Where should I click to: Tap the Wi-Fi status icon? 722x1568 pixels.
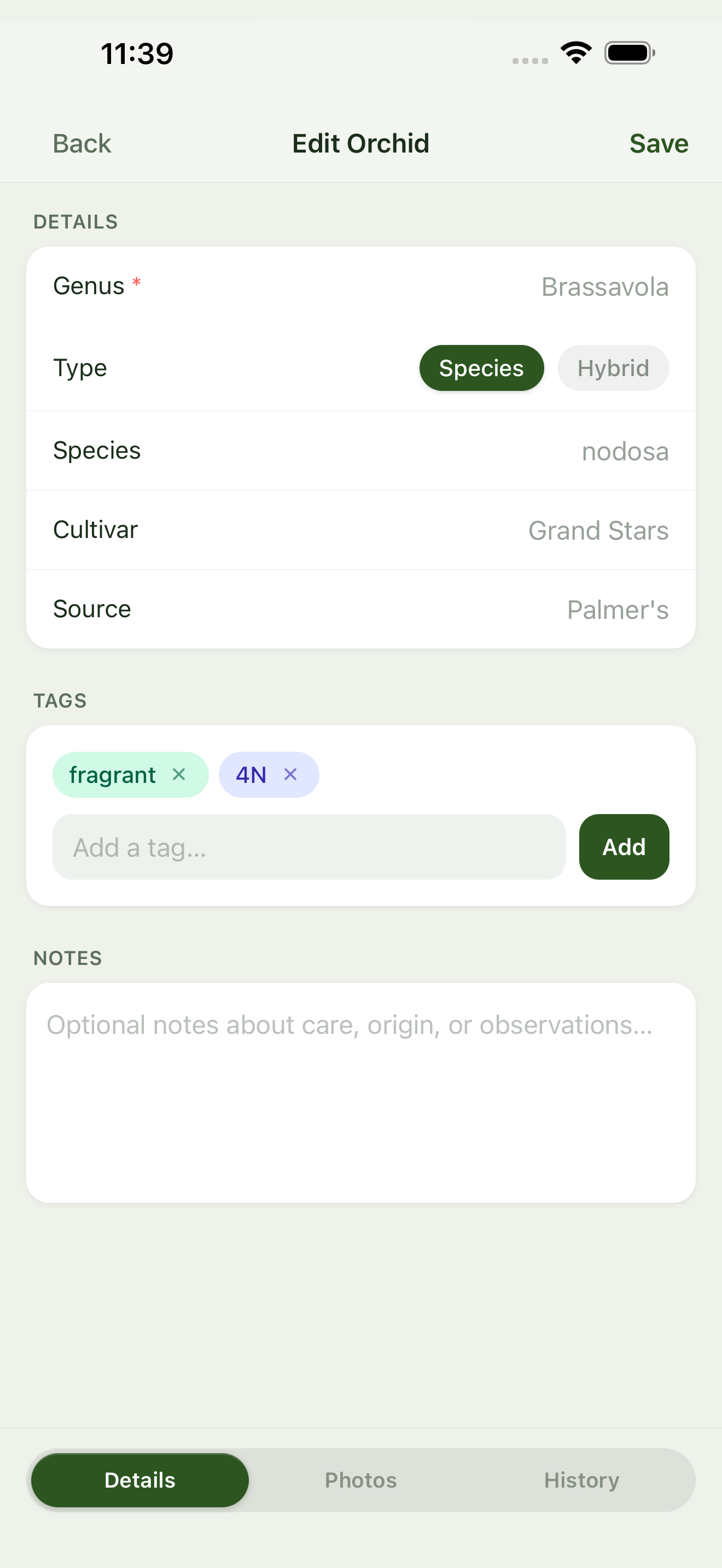coord(576,53)
